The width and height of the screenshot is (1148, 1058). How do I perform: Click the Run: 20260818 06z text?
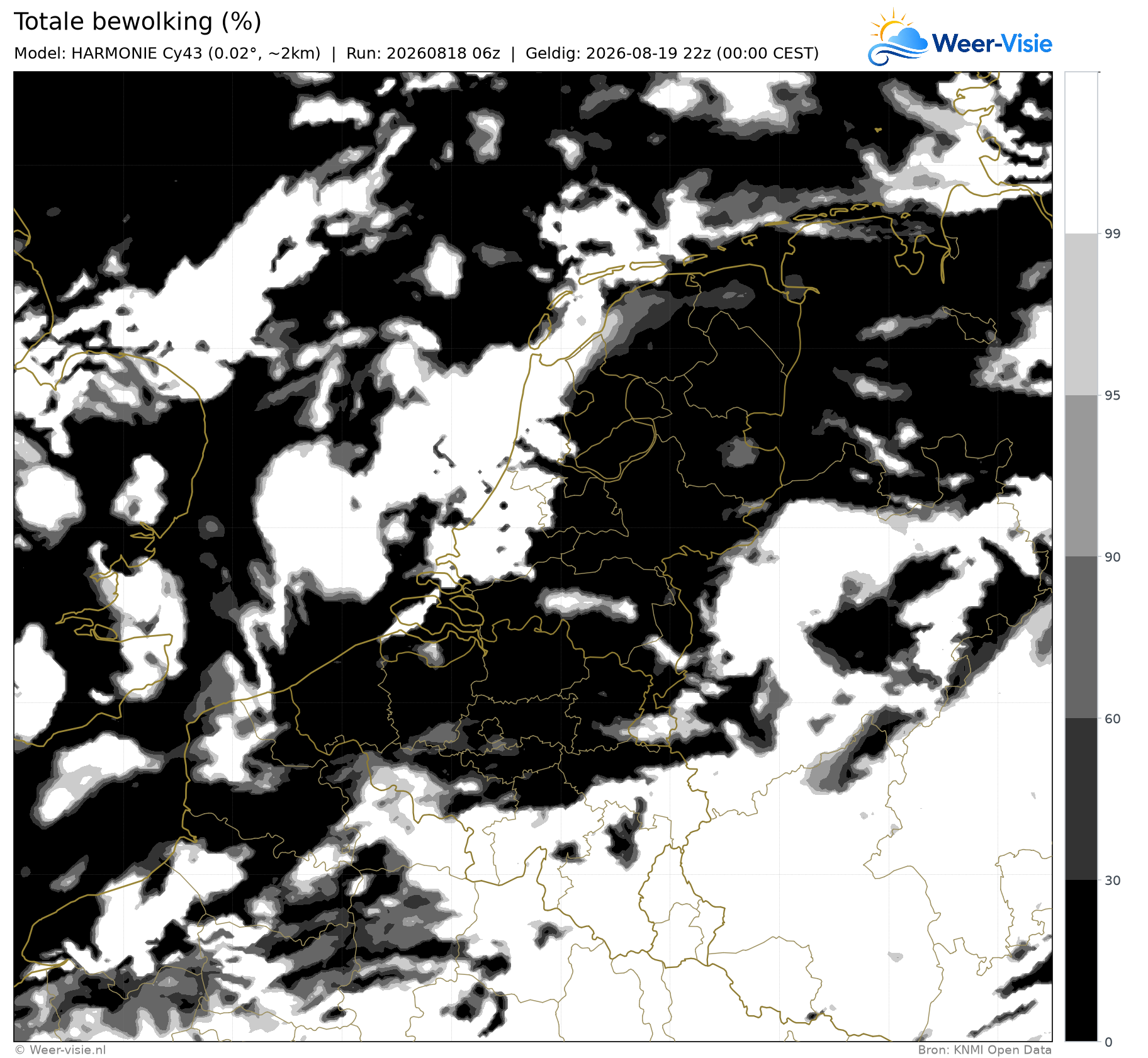coord(423,53)
